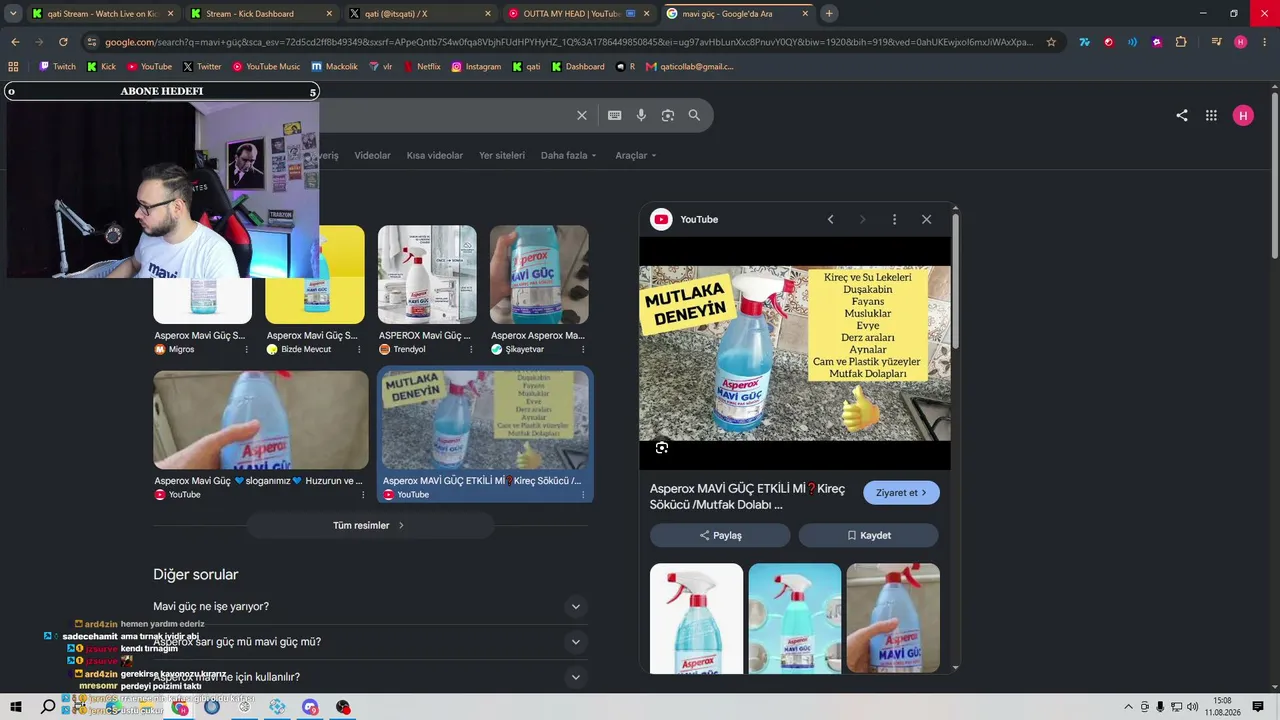Open the 'Diğer sorular' heading text
Viewport: 1280px width, 720px height.
coord(196,575)
